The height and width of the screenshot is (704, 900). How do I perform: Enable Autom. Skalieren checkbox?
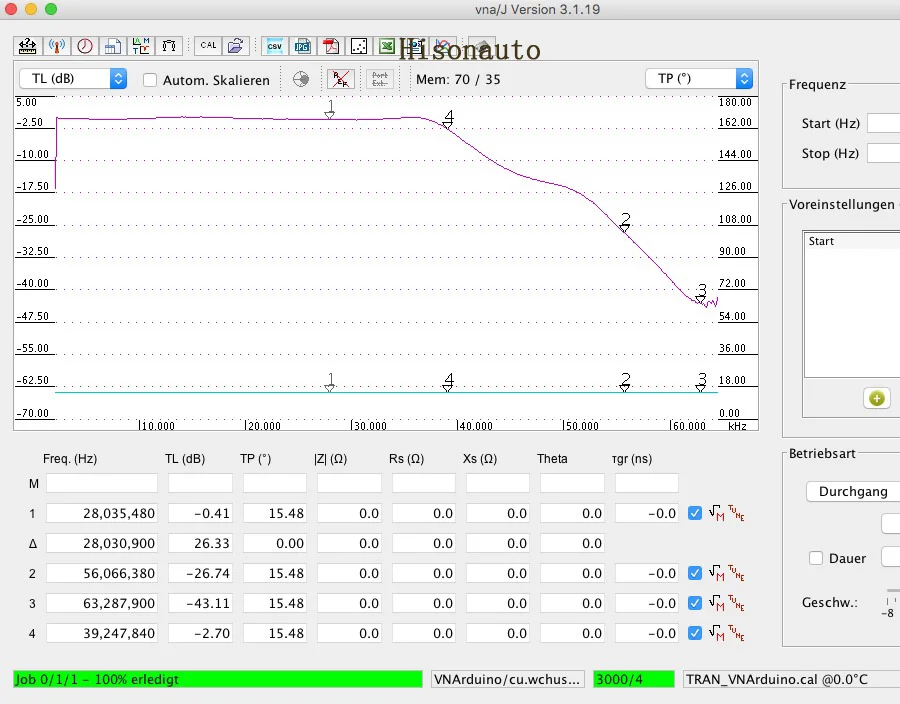[150, 80]
